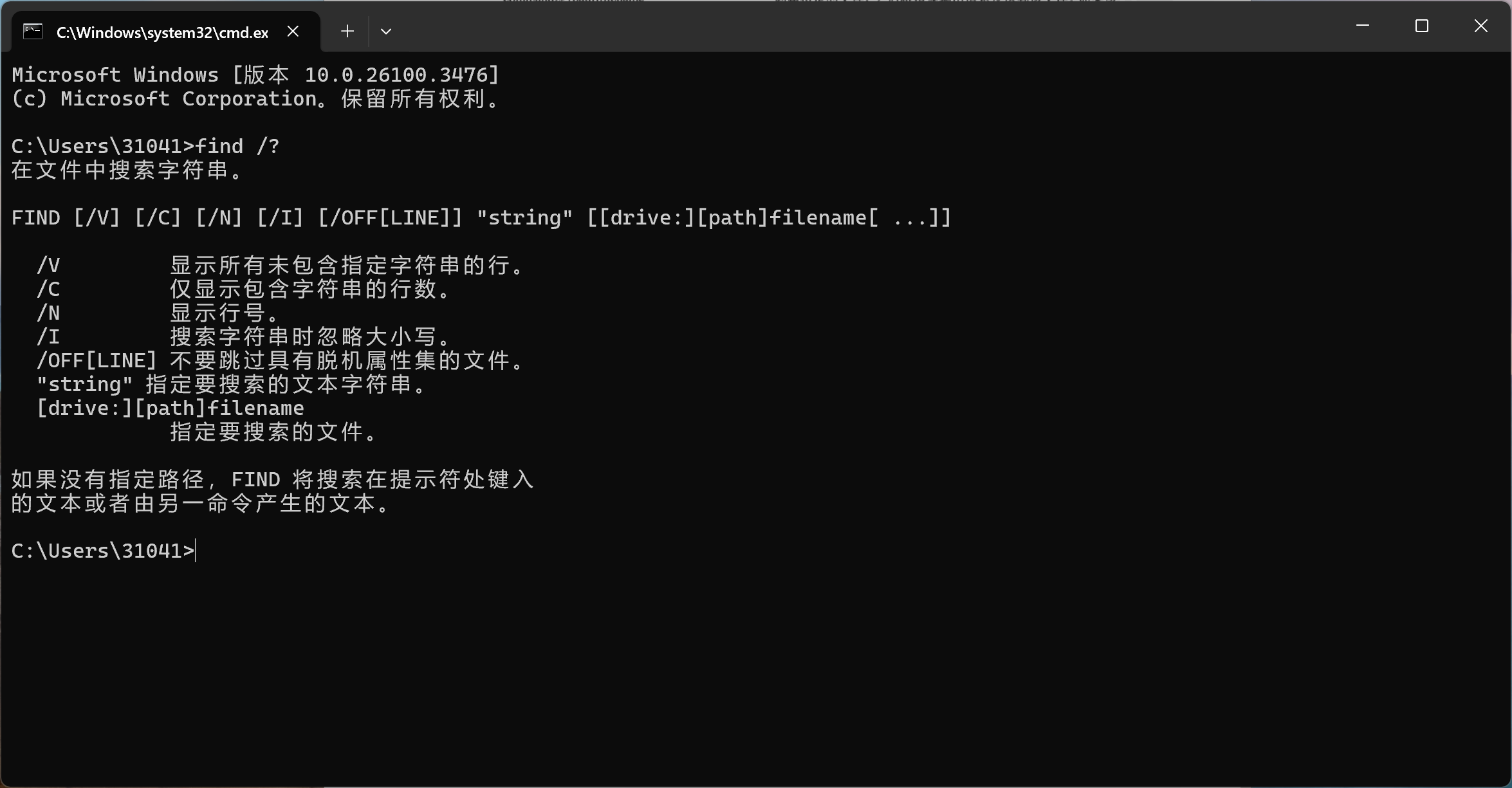Click the cmd icon in the tab
Screen dimensions: 1512x788
click(x=33, y=31)
